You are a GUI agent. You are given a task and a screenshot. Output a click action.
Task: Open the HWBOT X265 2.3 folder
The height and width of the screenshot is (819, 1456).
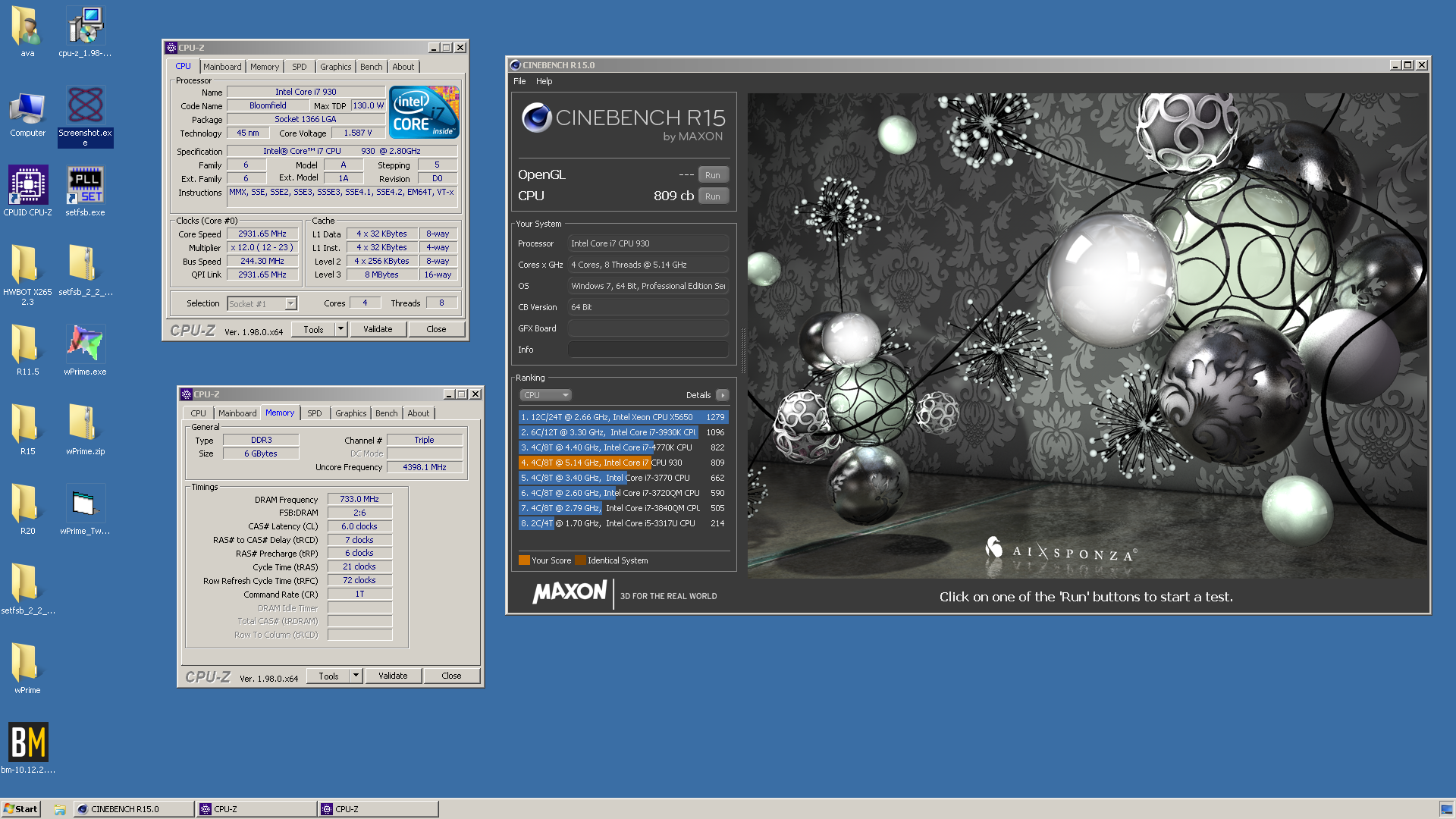(27, 273)
